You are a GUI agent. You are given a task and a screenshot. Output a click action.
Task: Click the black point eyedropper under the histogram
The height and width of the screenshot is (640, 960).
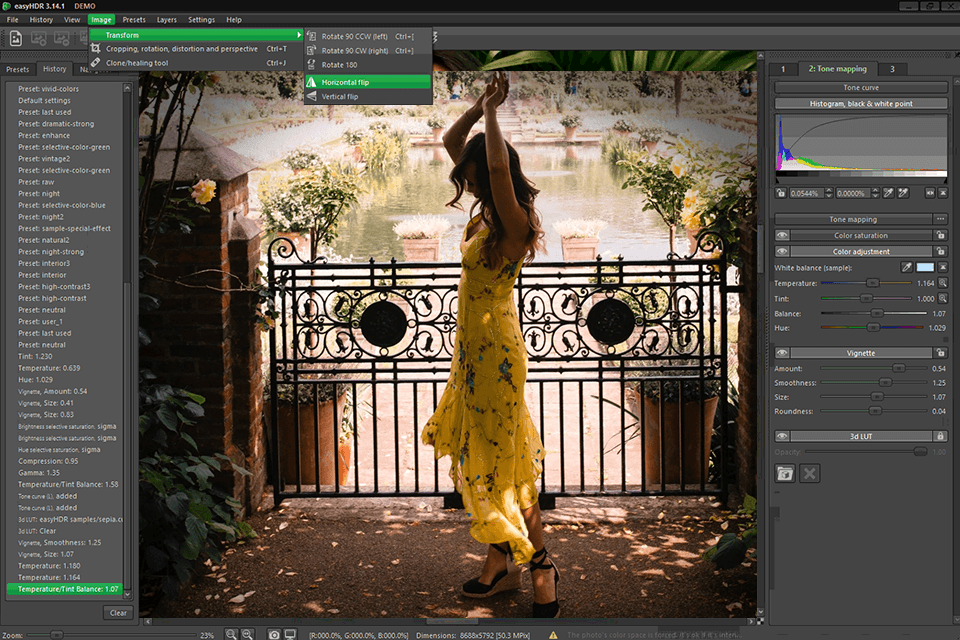[x=886, y=192]
